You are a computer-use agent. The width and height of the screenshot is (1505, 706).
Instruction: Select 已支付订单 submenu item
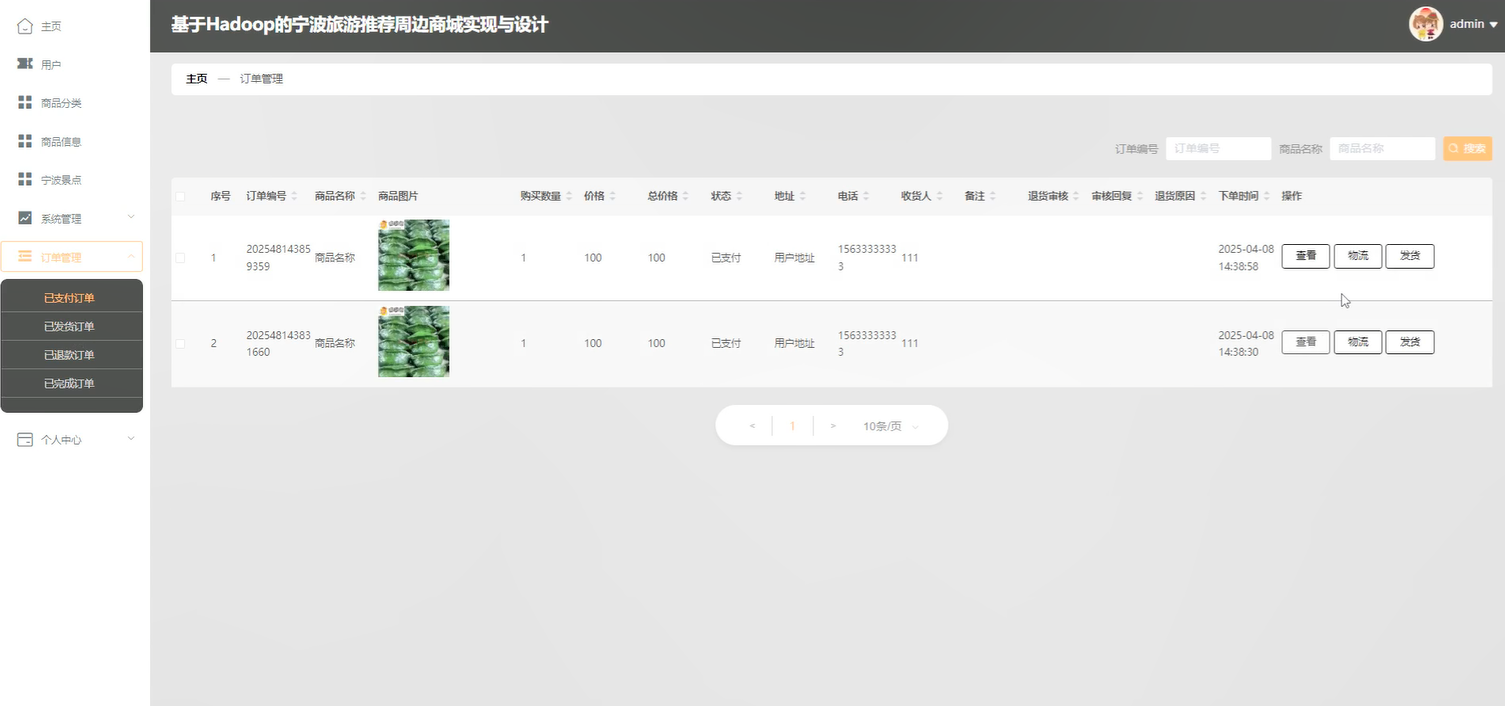[72, 298]
